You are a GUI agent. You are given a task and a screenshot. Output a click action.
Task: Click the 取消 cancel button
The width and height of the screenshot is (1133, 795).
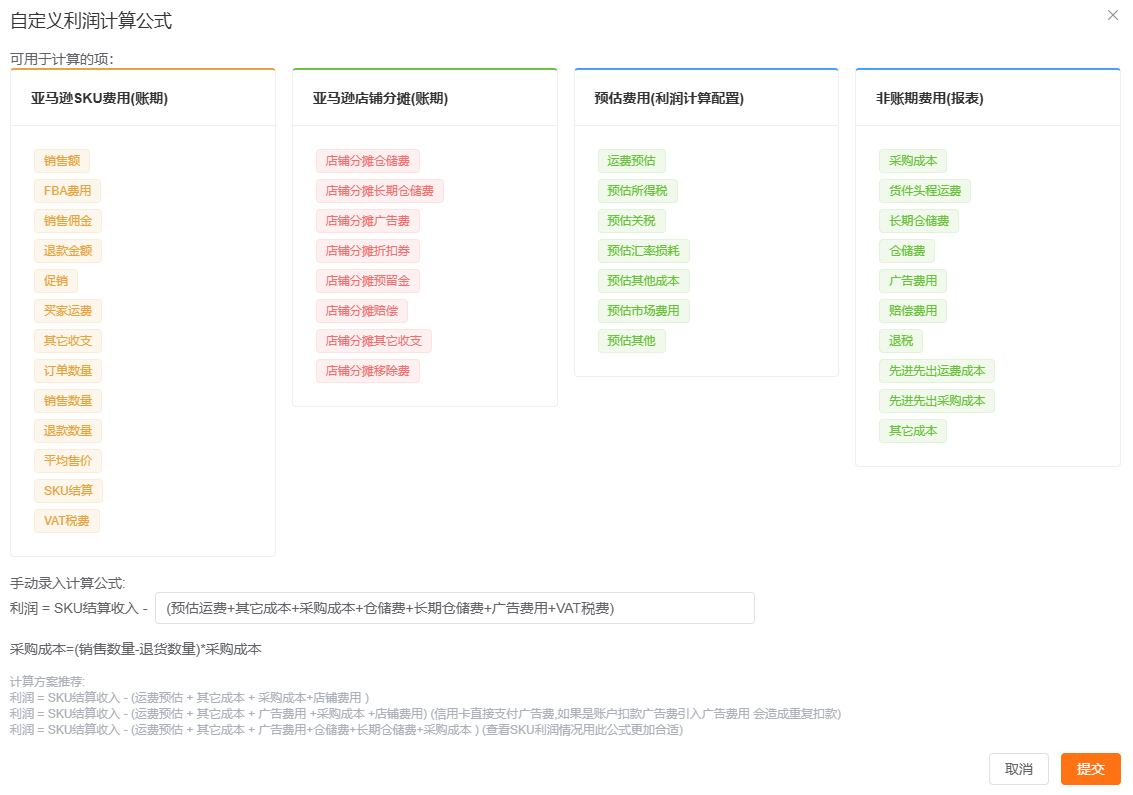[x=1018, y=769]
